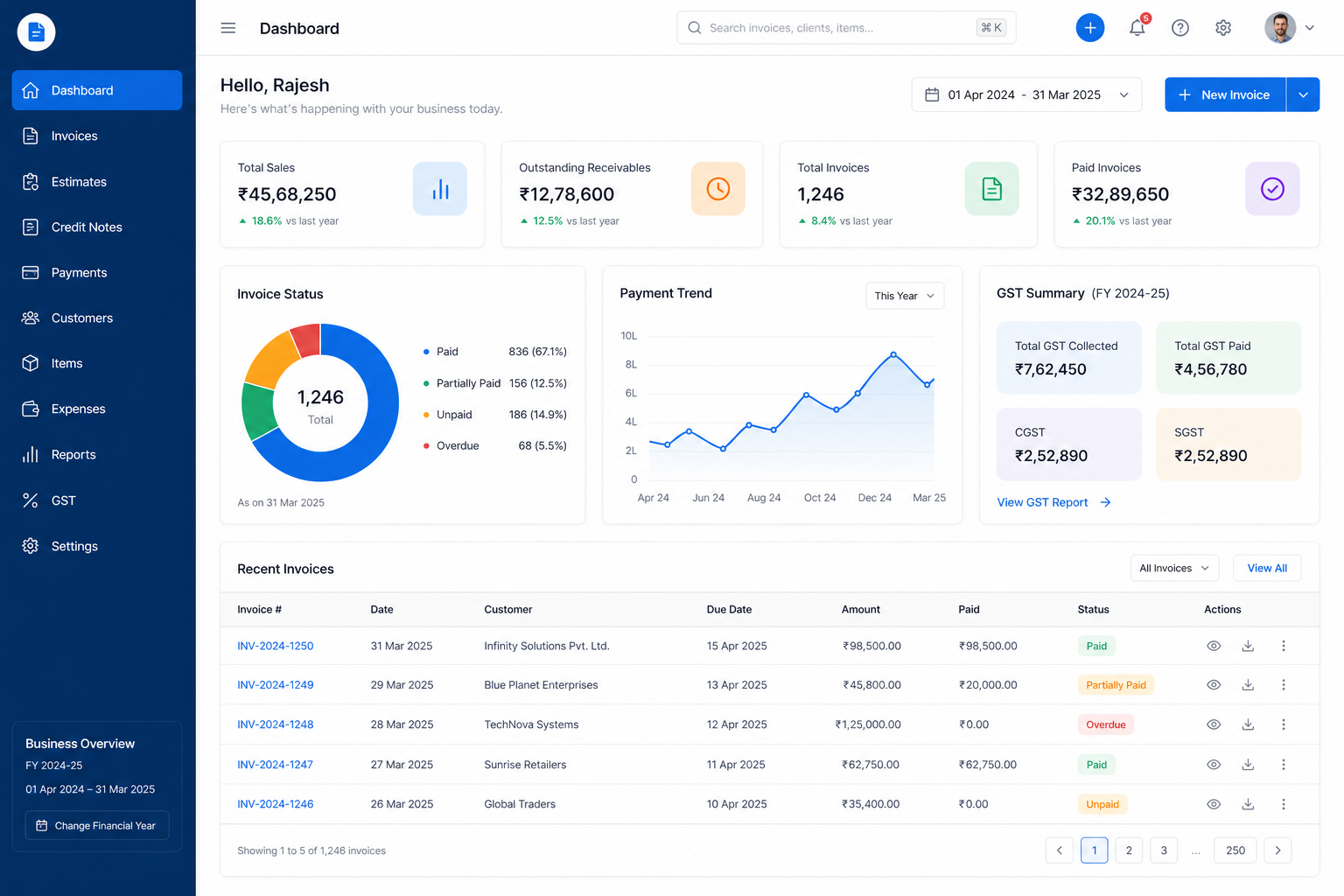Viewport: 1344px width, 896px height.
Task: Expand the This Year dropdown
Action: point(905,296)
